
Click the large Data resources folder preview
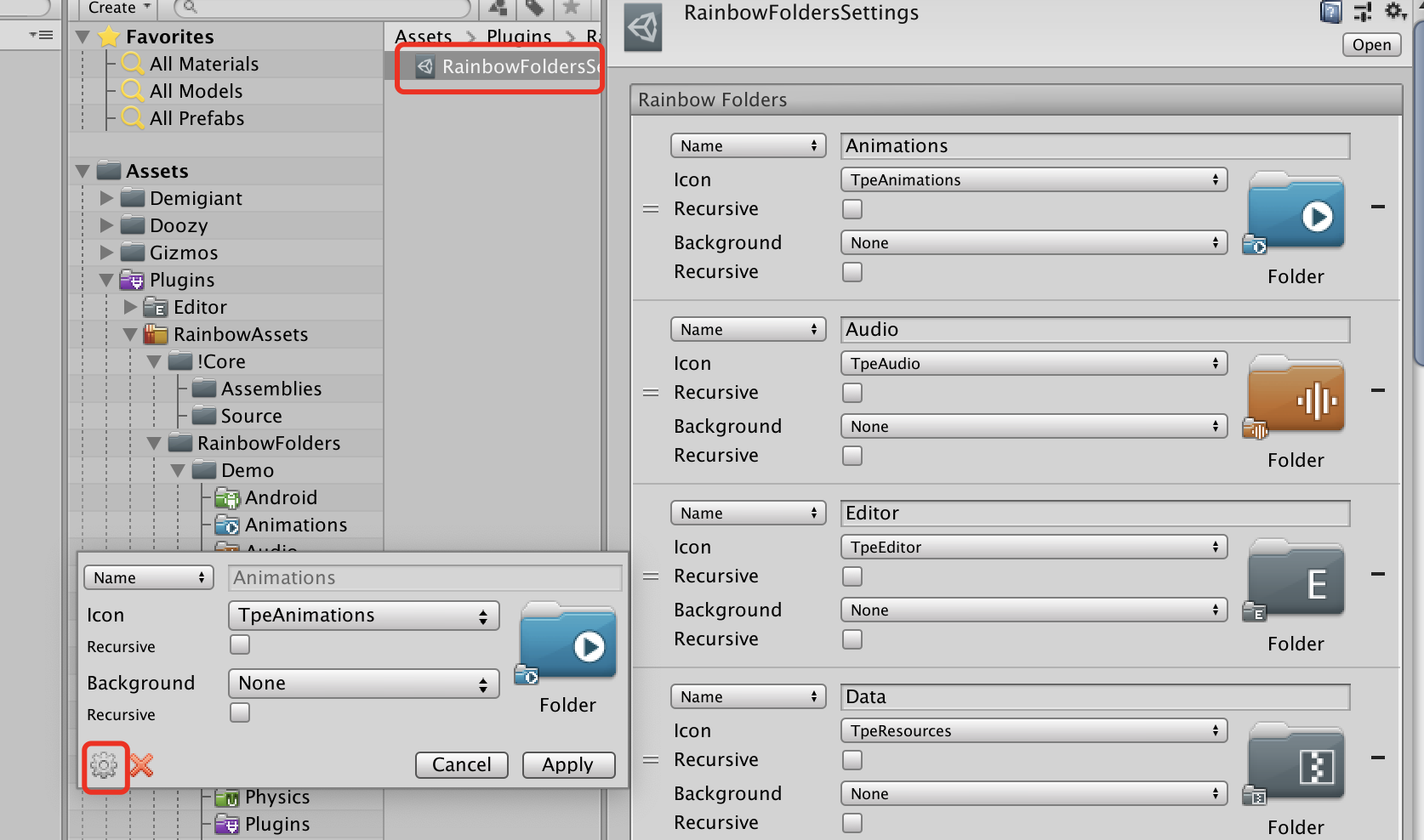[x=1296, y=762]
